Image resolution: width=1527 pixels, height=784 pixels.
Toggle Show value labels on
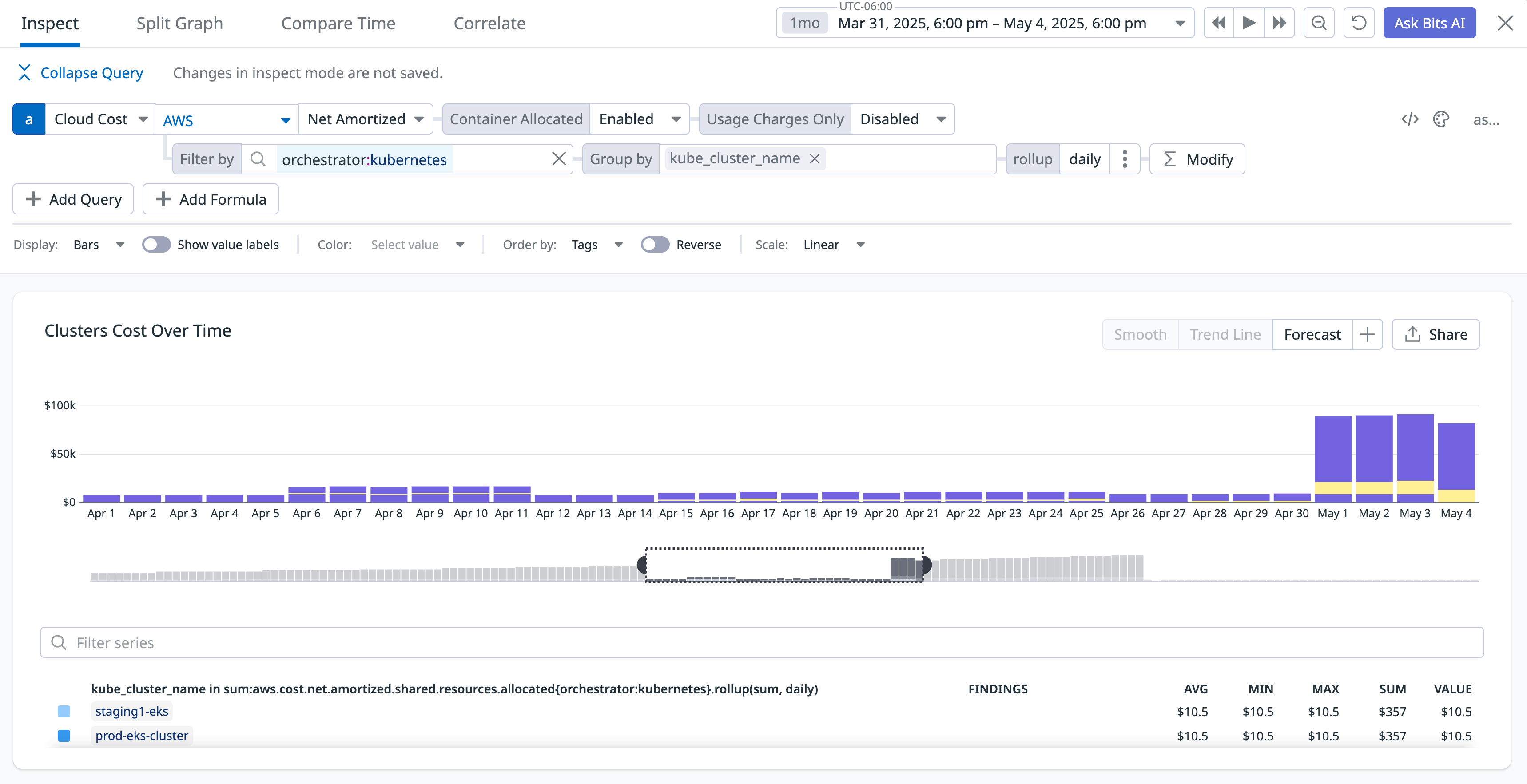click(156, 244)
